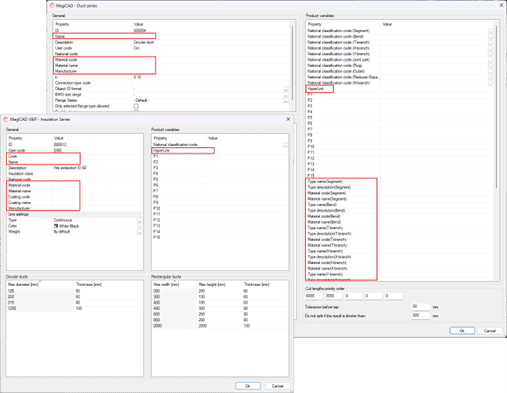The height and width of the screenshot is (393, 507).
Task: Click Max width 800 cell in Rectangular ducts
Action: [174, 320]
